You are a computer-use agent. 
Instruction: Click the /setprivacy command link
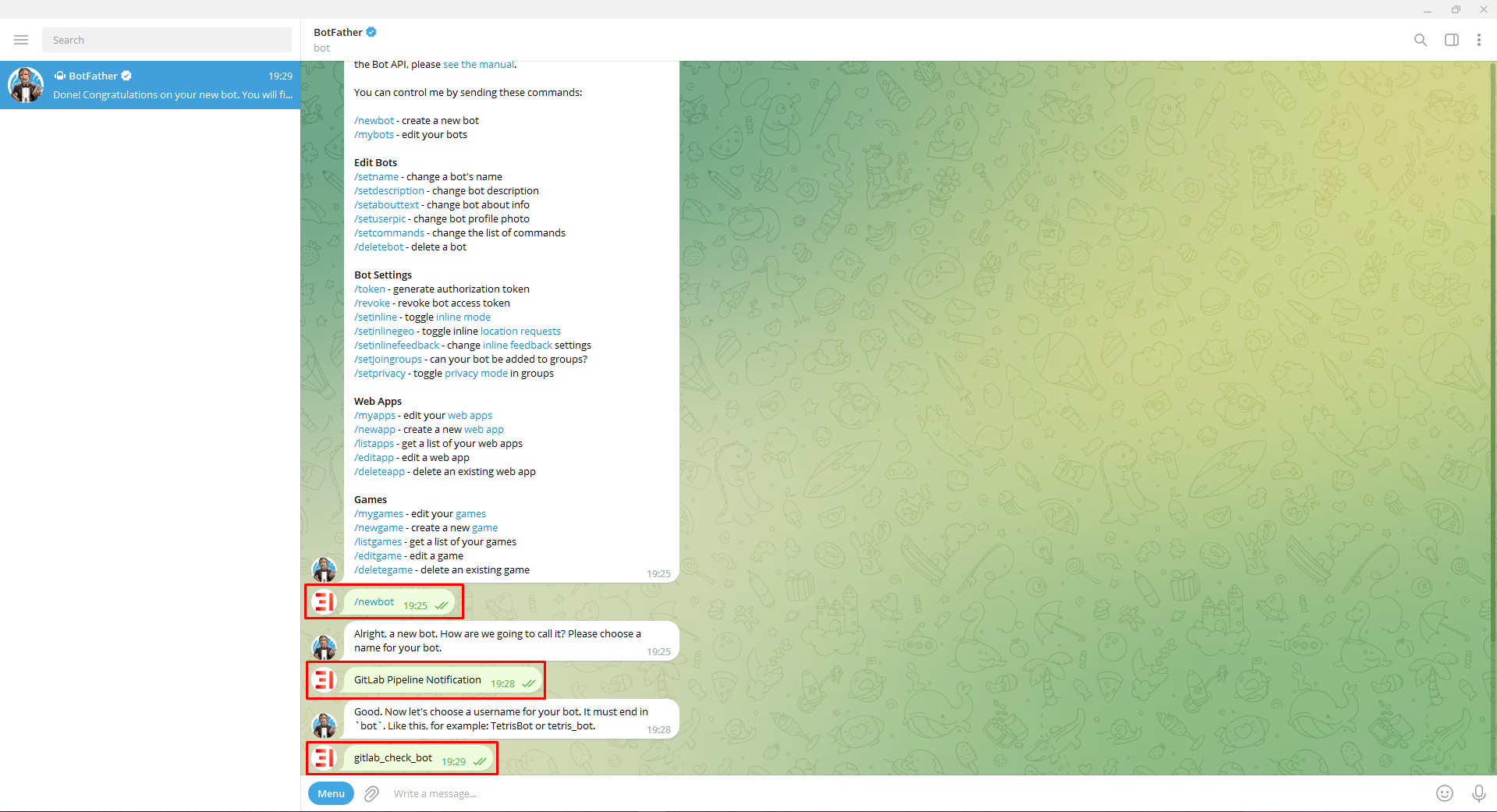380,373
